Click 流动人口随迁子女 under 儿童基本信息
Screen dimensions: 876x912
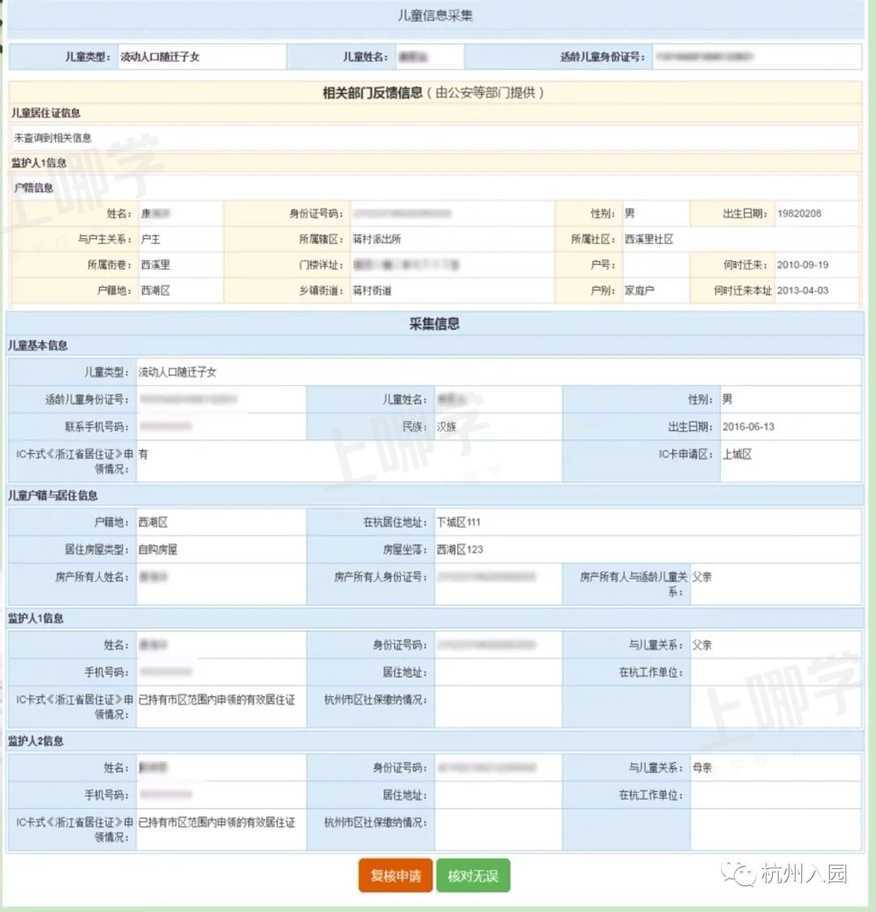[177, 372]
